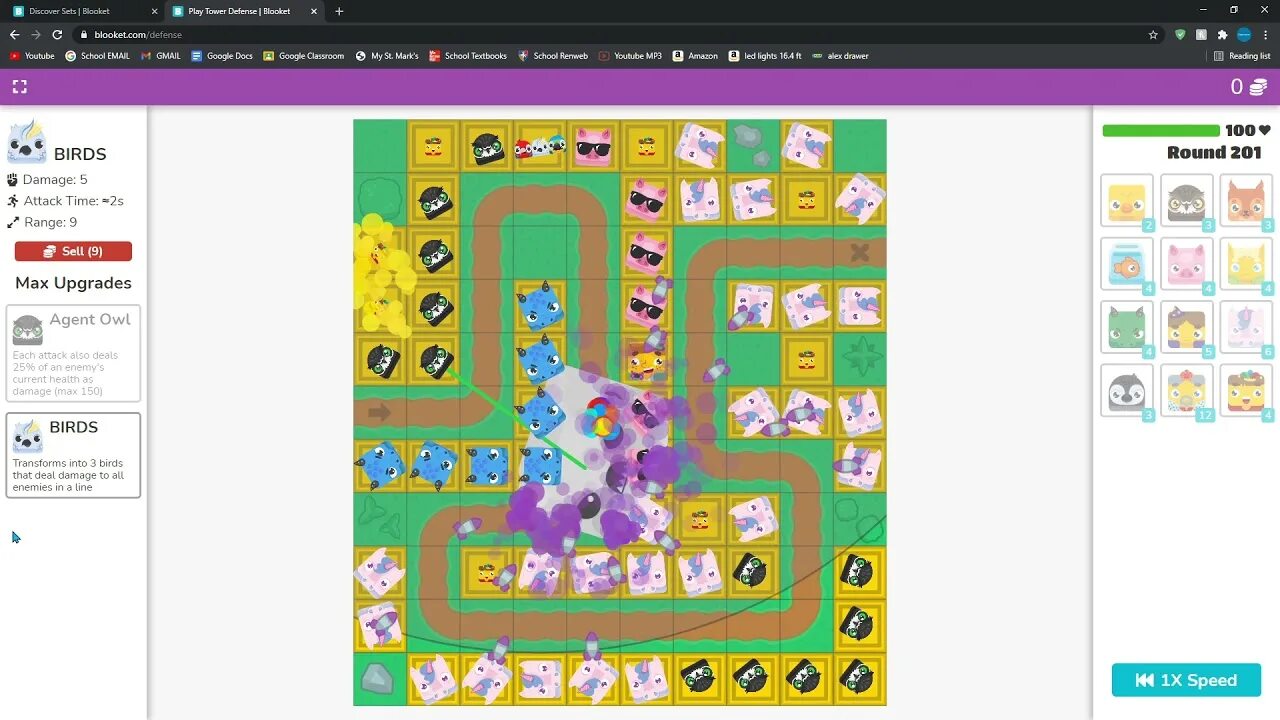Select the Squirrel tower in shop
Viewport: 1280px width, 720px height.
[1246, 201]
